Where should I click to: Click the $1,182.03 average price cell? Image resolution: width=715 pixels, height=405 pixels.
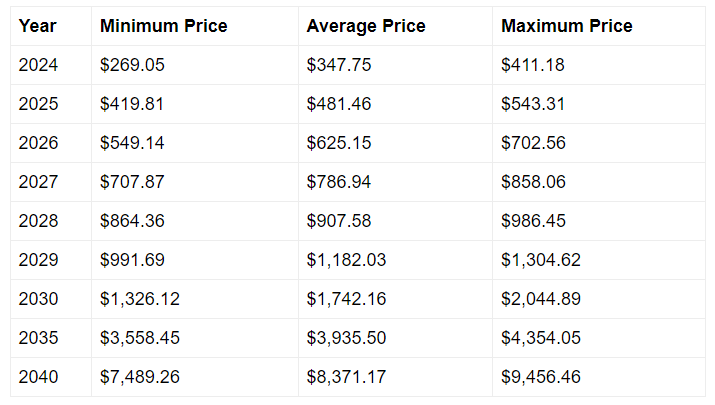click(346, 260)
